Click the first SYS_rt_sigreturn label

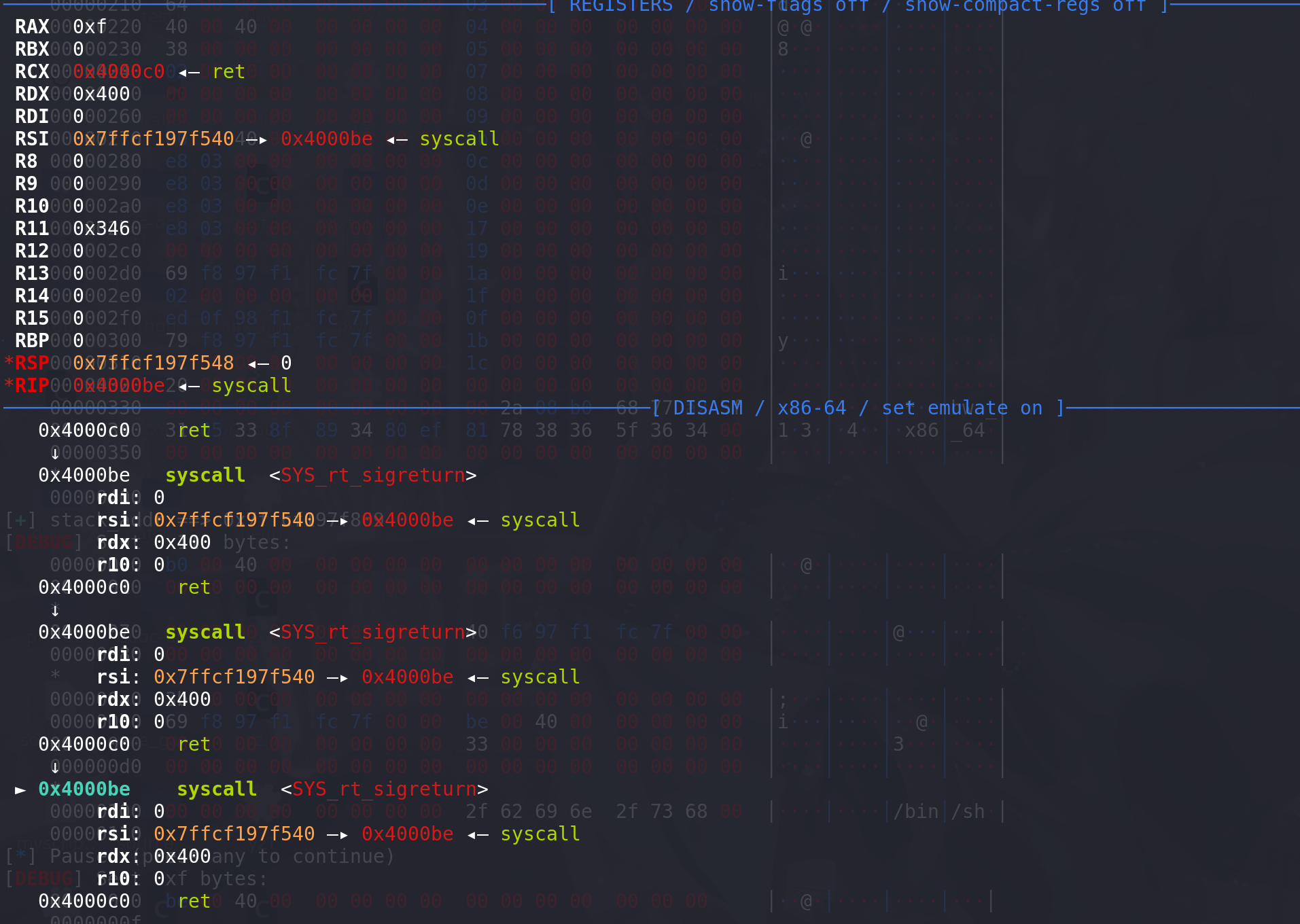click(x=372, y=475)
